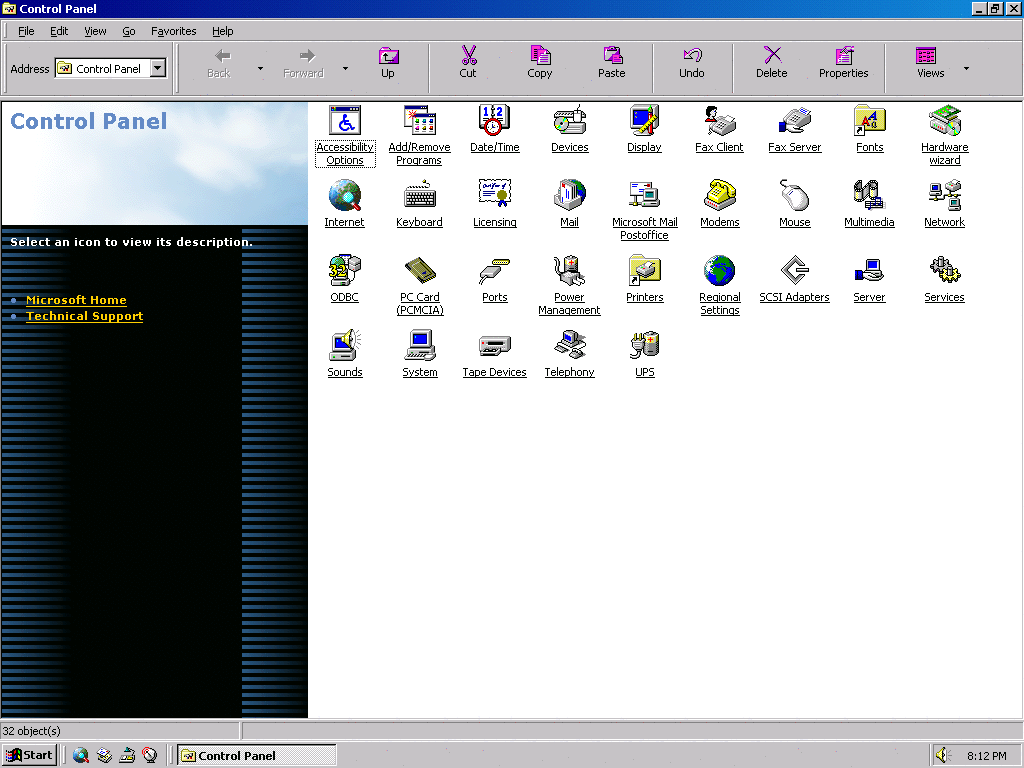1024x768 pixels.
Task: Click the Views toolbar button
Action: [930, 63]
